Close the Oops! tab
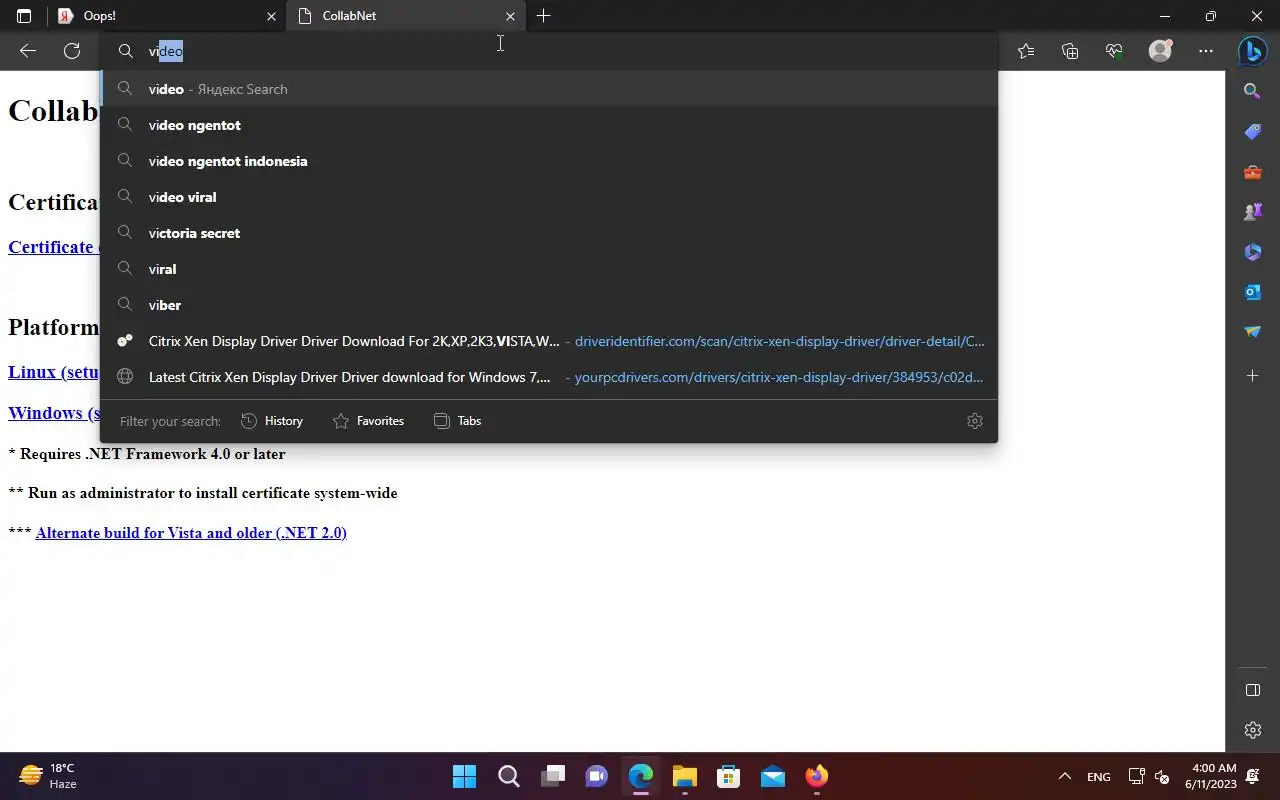The image size is (1280, 800). pos(271,16)
